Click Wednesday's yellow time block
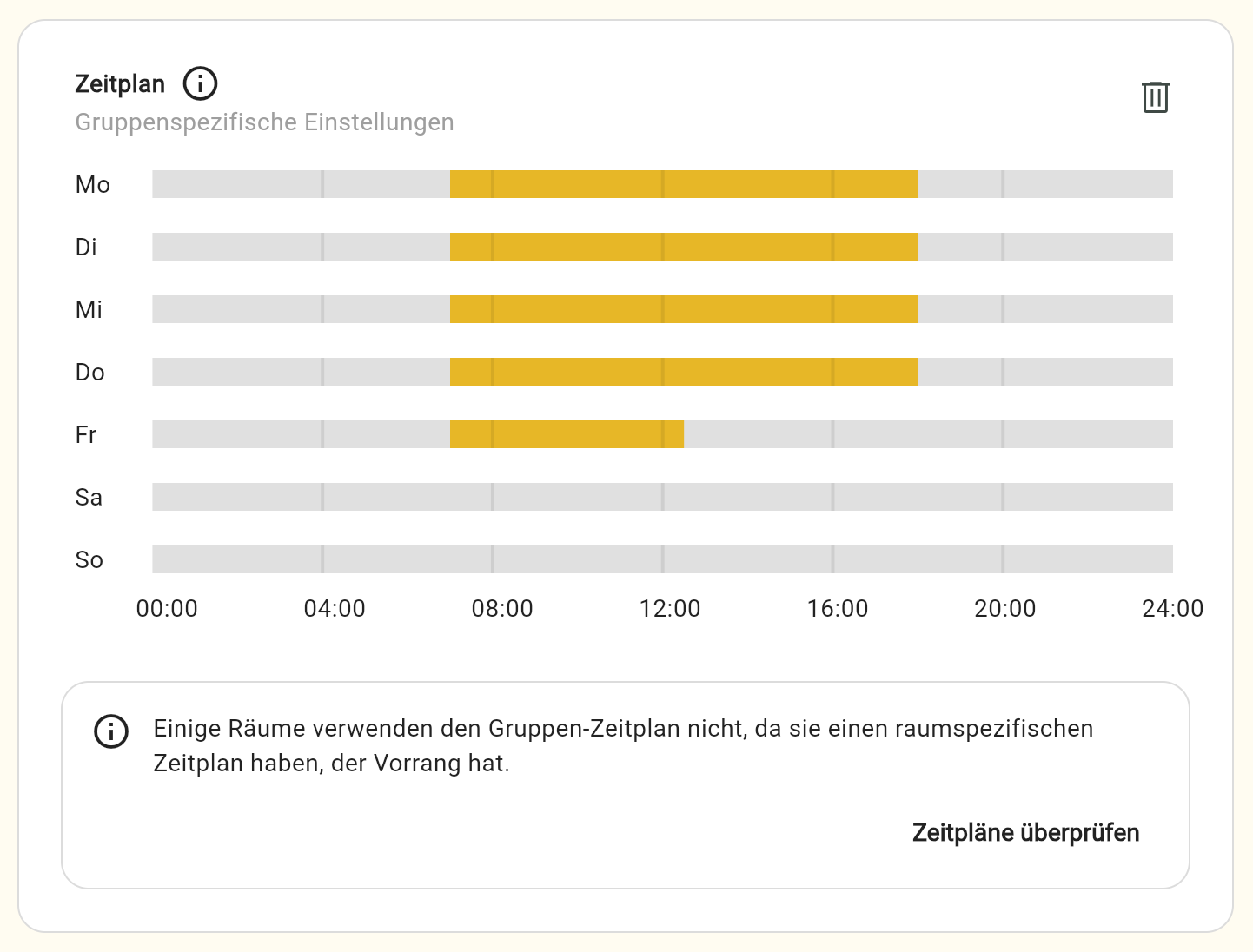Screen dimensions: 1253x952 click(683, 309)
